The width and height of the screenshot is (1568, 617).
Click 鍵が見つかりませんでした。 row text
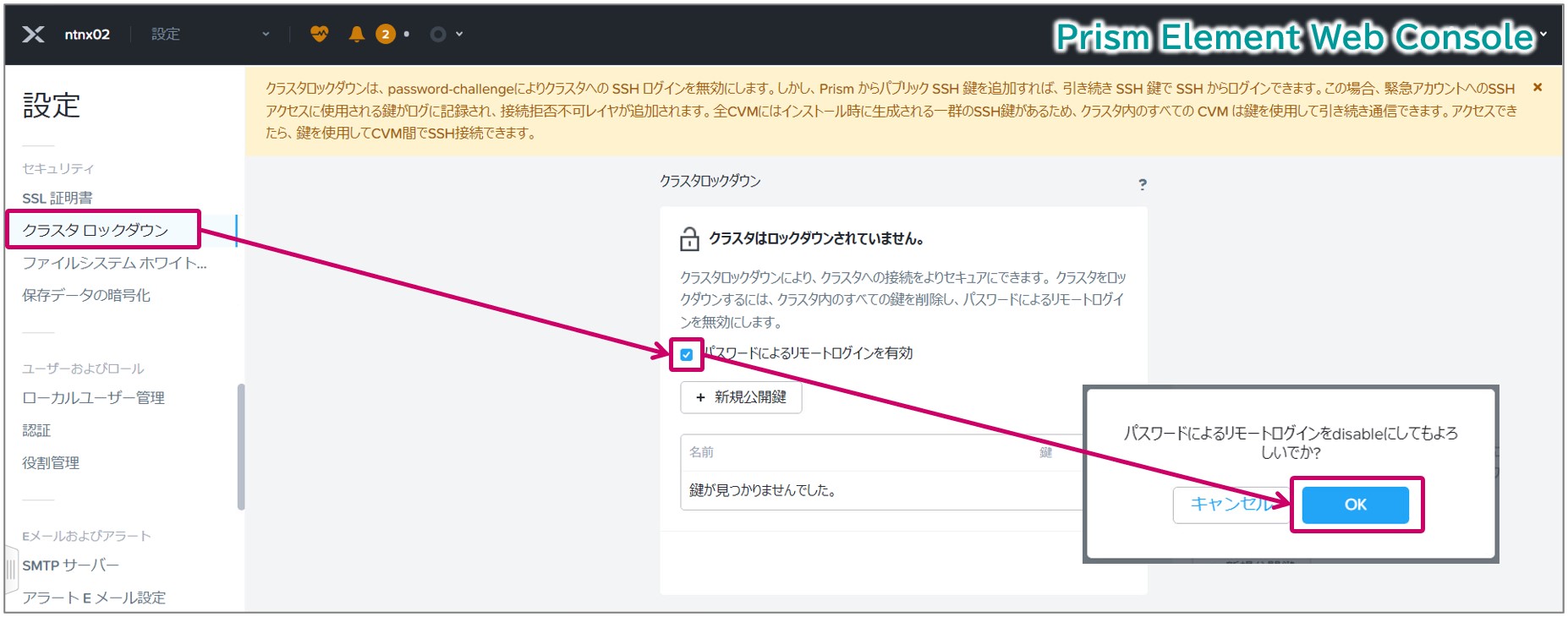click(763, 490)
